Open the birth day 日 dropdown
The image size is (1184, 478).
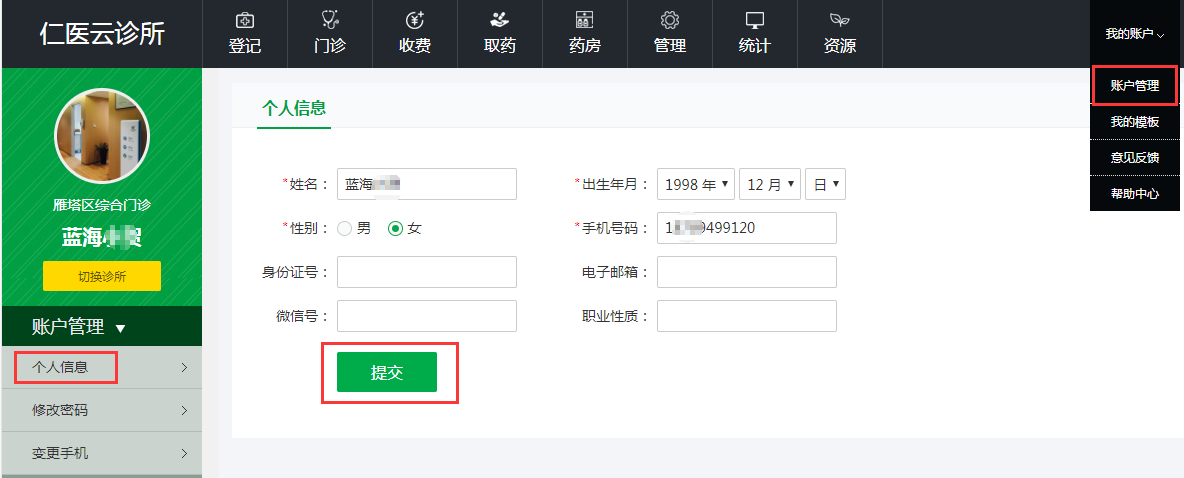825,184
